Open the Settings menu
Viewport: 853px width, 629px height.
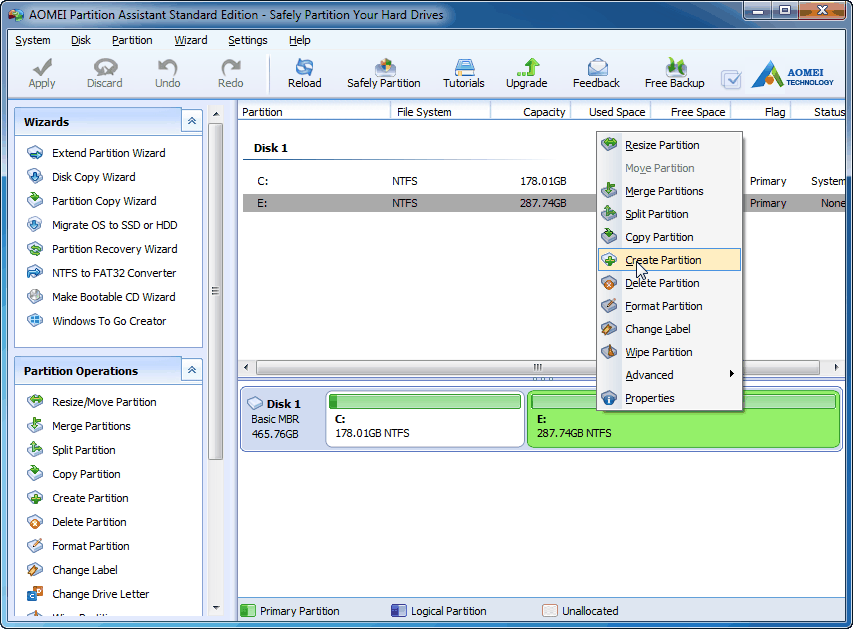click(248, 40)
